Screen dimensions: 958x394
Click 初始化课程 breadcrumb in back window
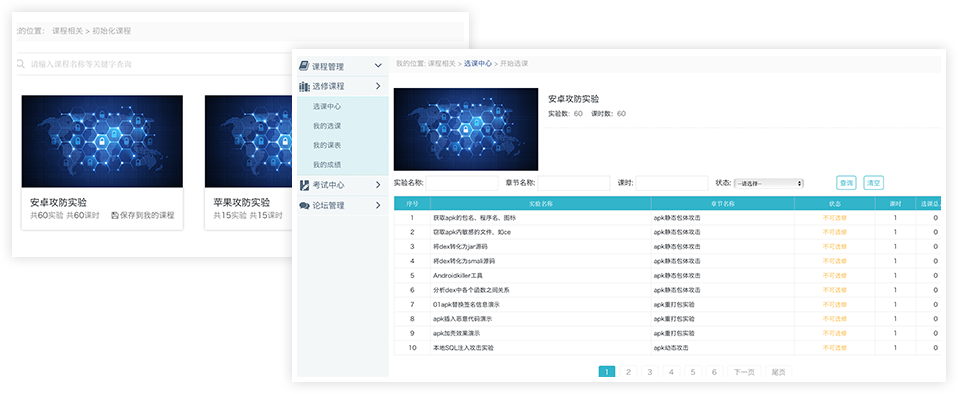(x=111, y=31)
